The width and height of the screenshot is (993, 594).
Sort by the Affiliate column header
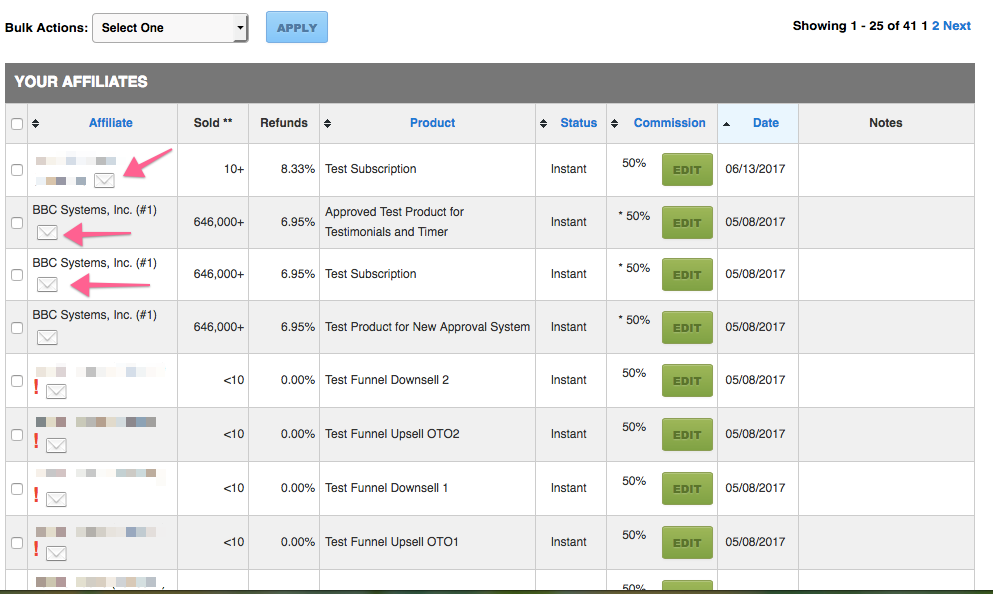(110, 123)
